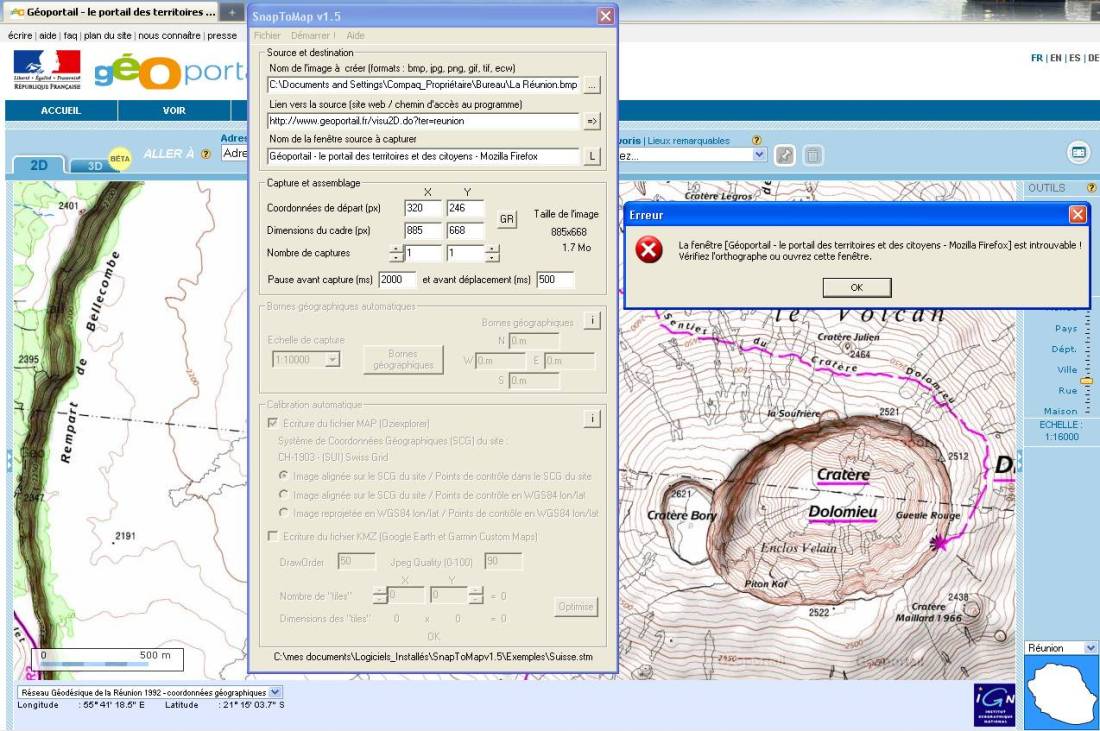The width and height of the screenshot is (1100, 731).
Task: Click the pushpin icon beside the places dropdown
Action: [x=784, y=155]
